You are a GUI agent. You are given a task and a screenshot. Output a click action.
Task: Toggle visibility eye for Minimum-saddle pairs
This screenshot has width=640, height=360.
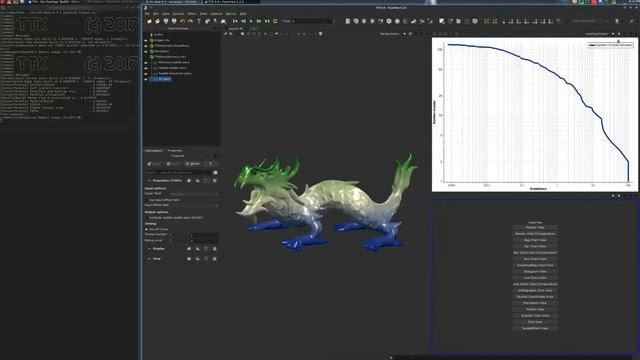tap(146, 62)
